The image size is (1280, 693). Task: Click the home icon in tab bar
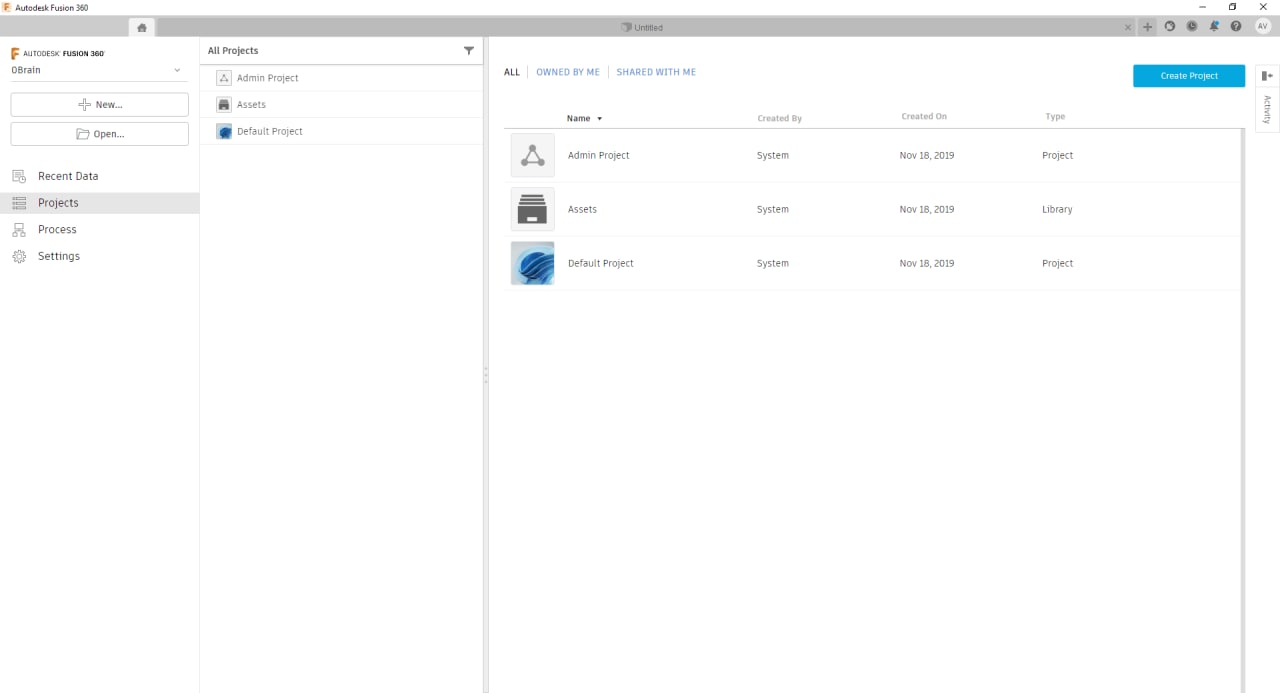(142, 28)
